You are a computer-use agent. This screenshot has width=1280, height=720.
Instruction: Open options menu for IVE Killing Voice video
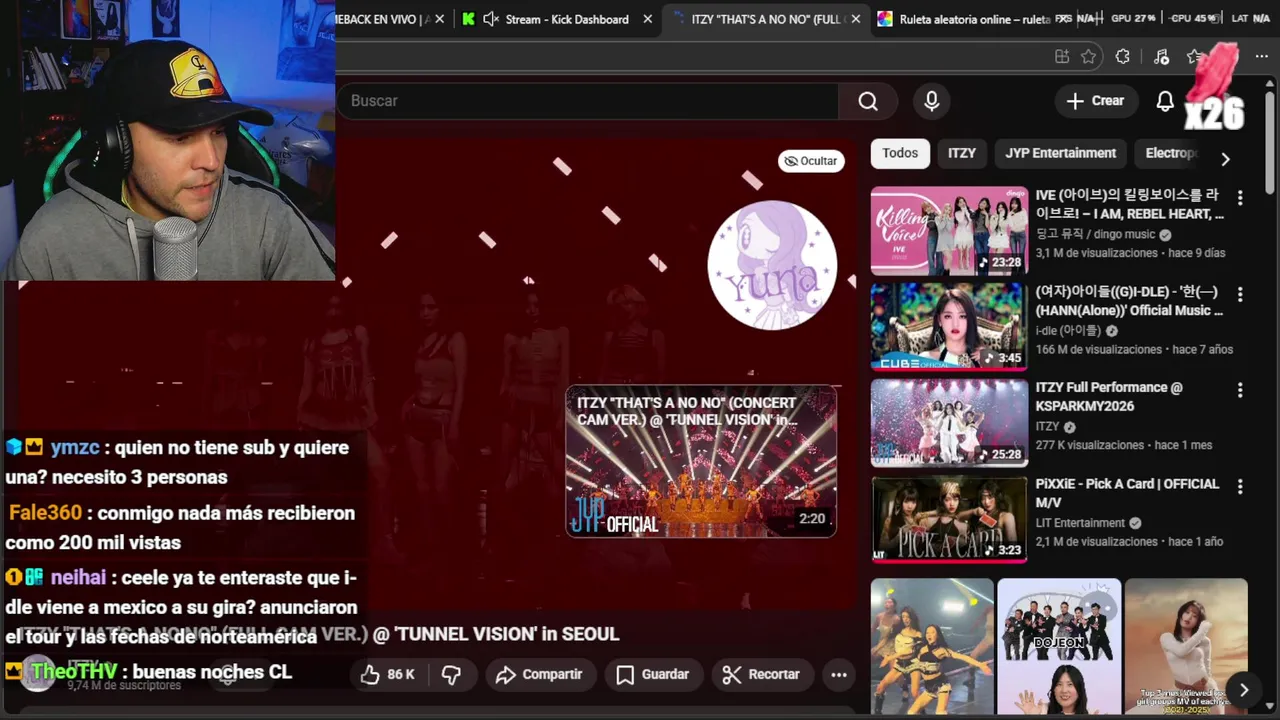pos(1240,198)
